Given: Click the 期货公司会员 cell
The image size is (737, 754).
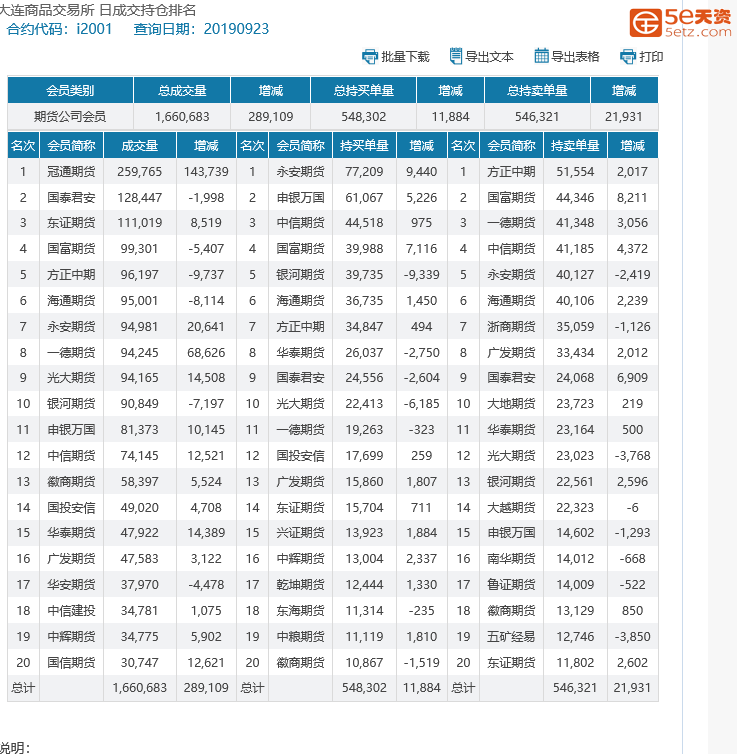Looking at the screenshot, I should pos(70,116).
